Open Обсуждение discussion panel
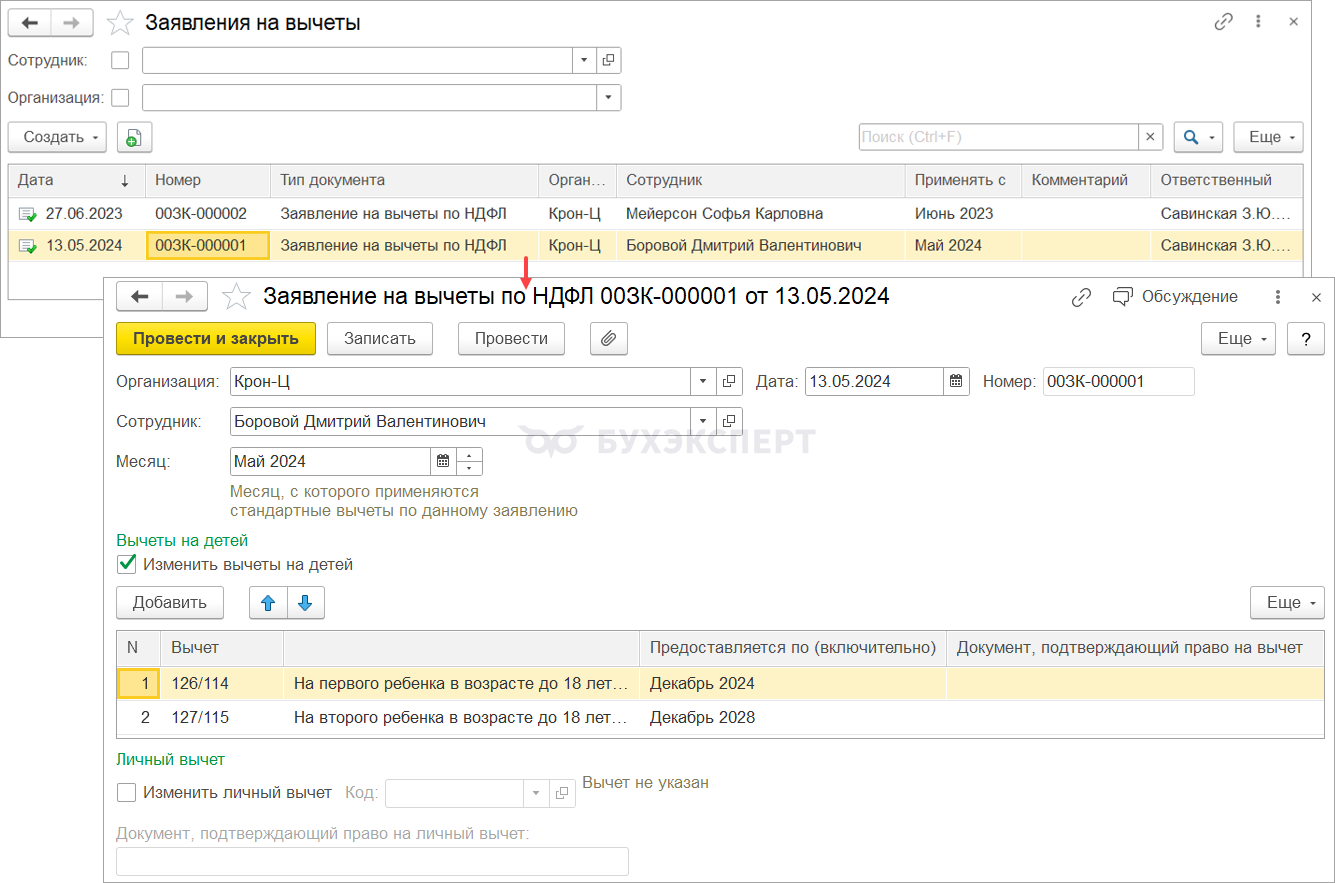 [1176, 297]
